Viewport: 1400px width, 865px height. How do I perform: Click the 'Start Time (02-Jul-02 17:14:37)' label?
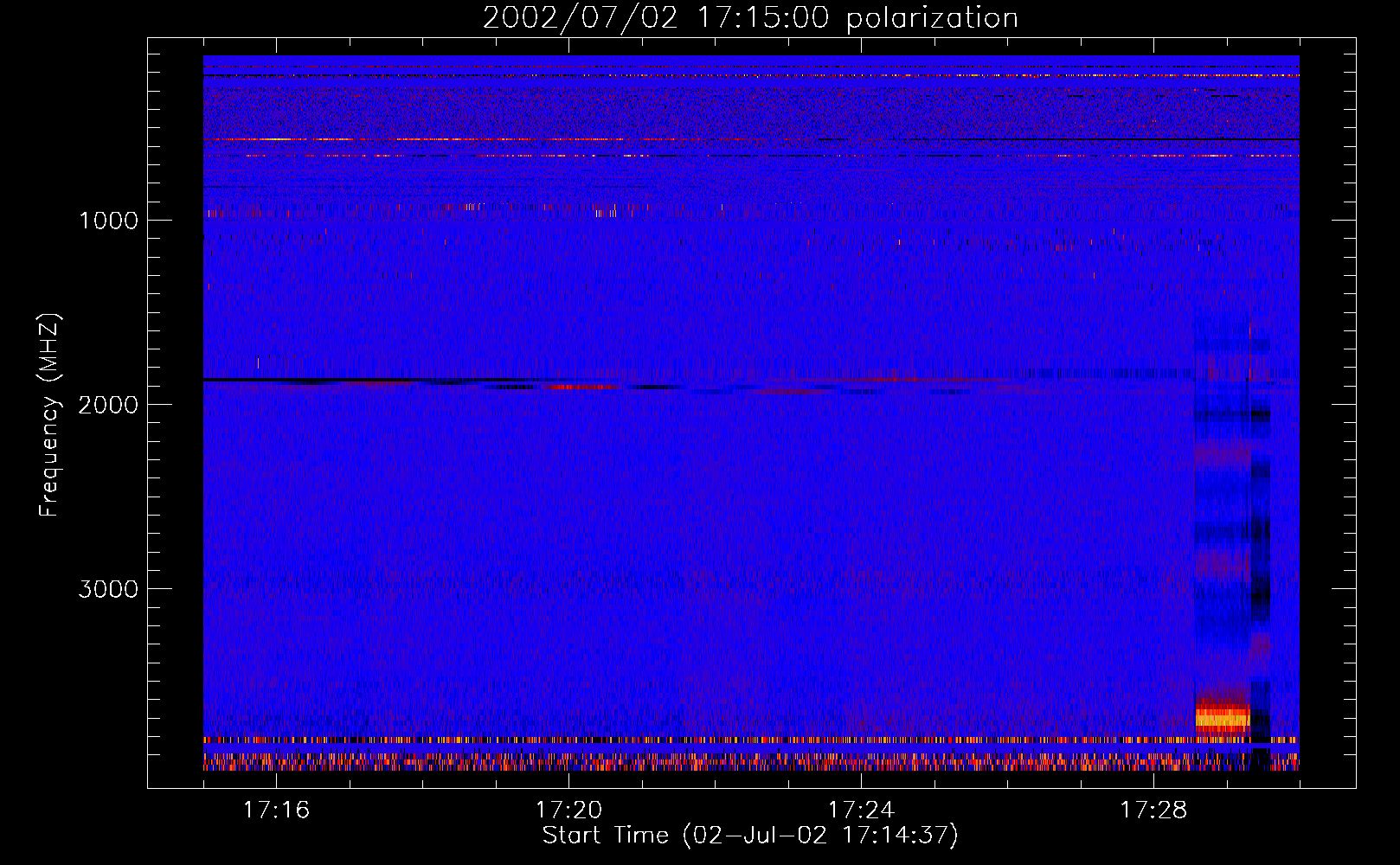750,836
